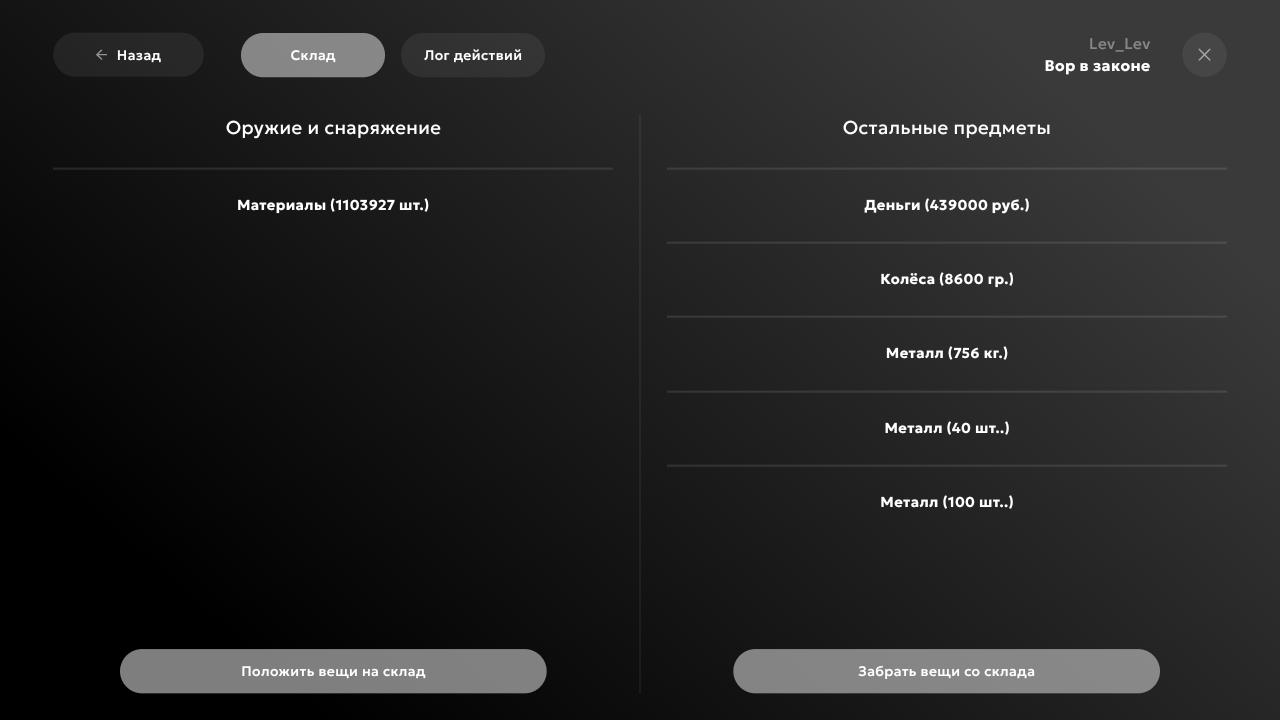Select Деньги (439000 руб.) entry
This screenshot has width=1280, height=720.
click(946, 205)
